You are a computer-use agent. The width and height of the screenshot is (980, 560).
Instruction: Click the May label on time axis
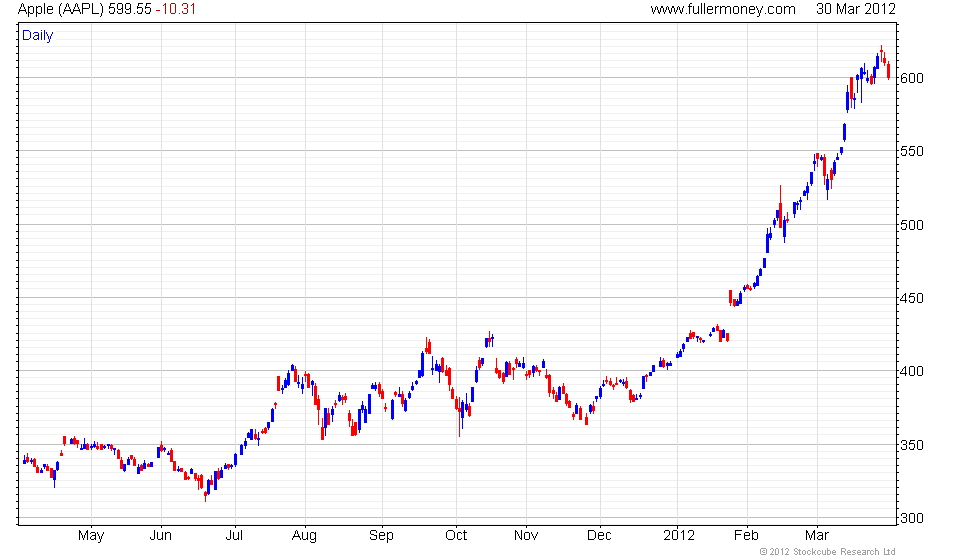coord(91,536)
